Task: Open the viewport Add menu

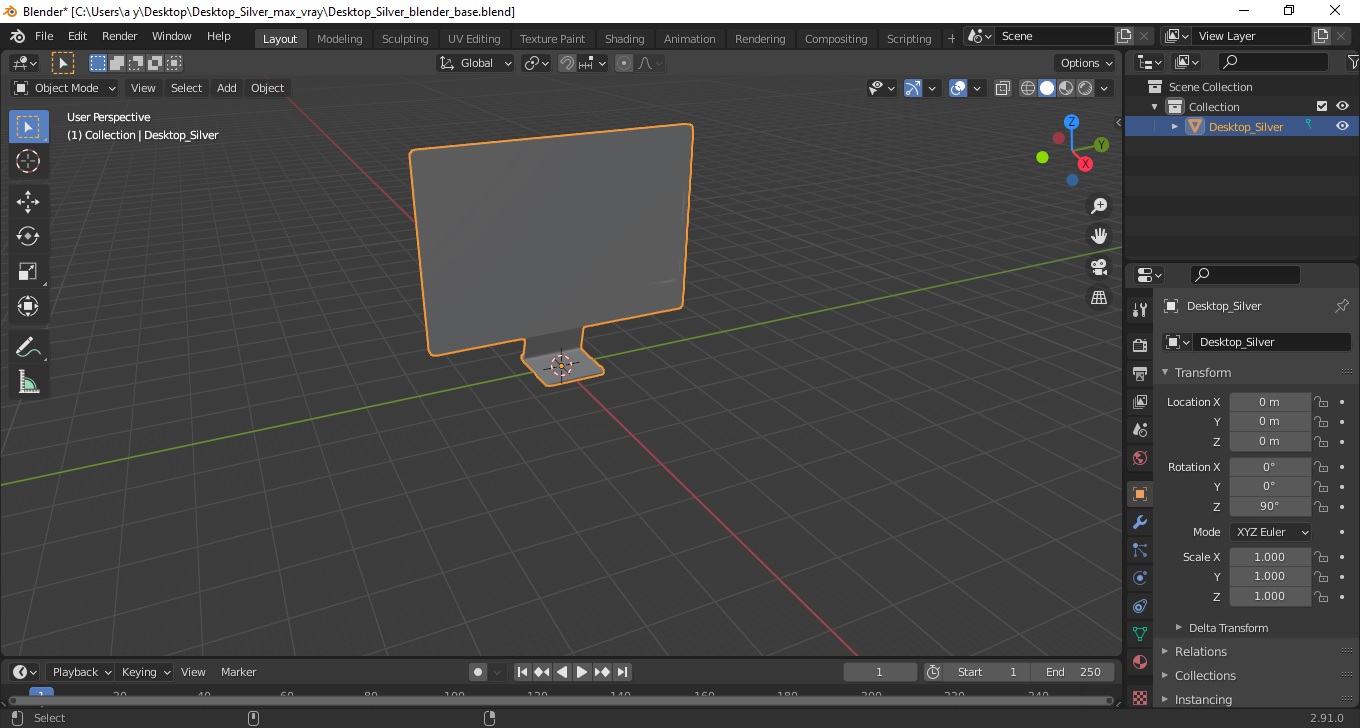Action: coord(227,88)
